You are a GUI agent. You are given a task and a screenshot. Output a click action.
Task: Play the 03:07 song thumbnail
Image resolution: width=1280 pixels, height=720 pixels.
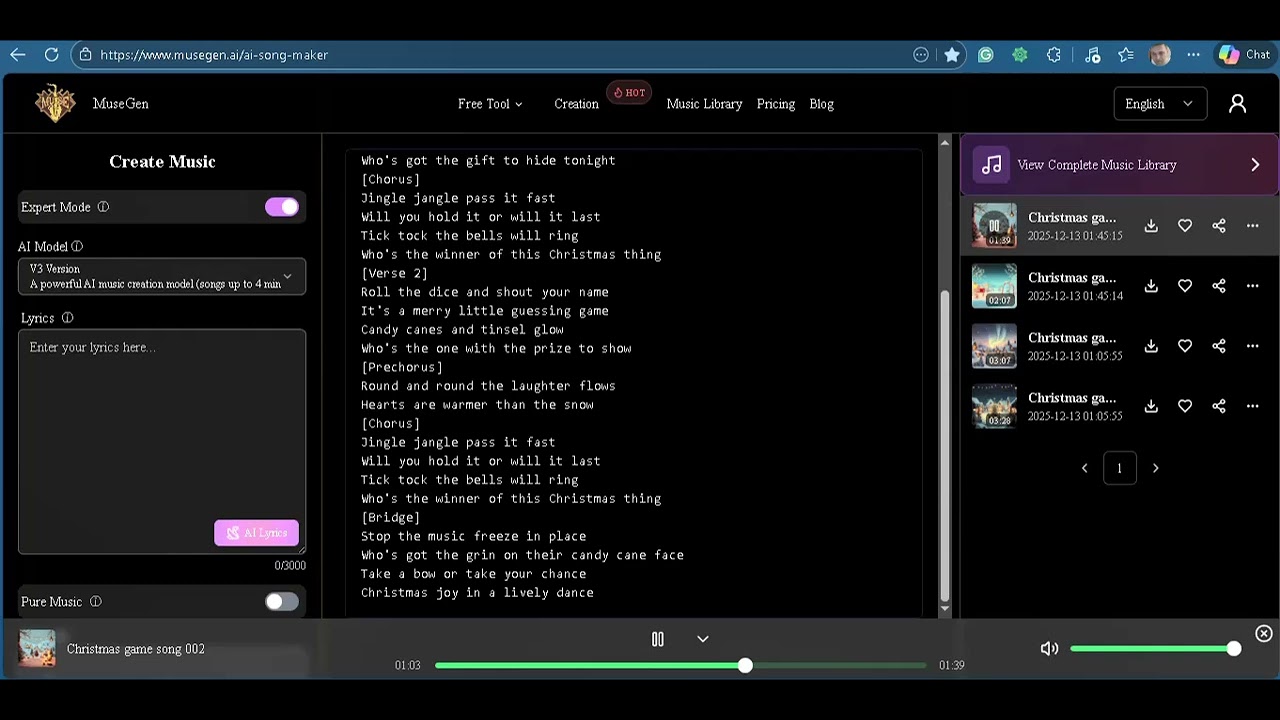994,346
